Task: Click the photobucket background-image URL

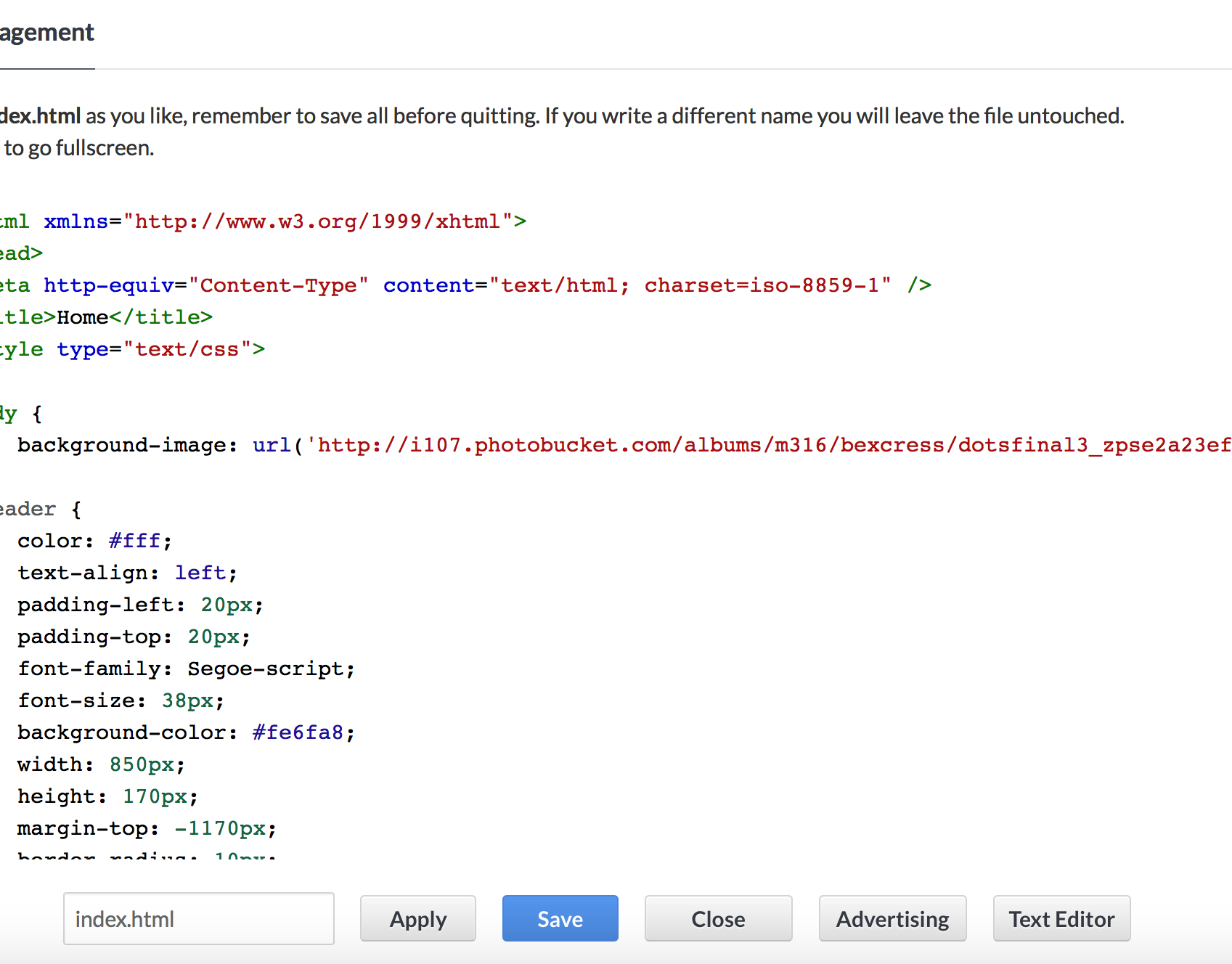Action: [x=770, y=445]
